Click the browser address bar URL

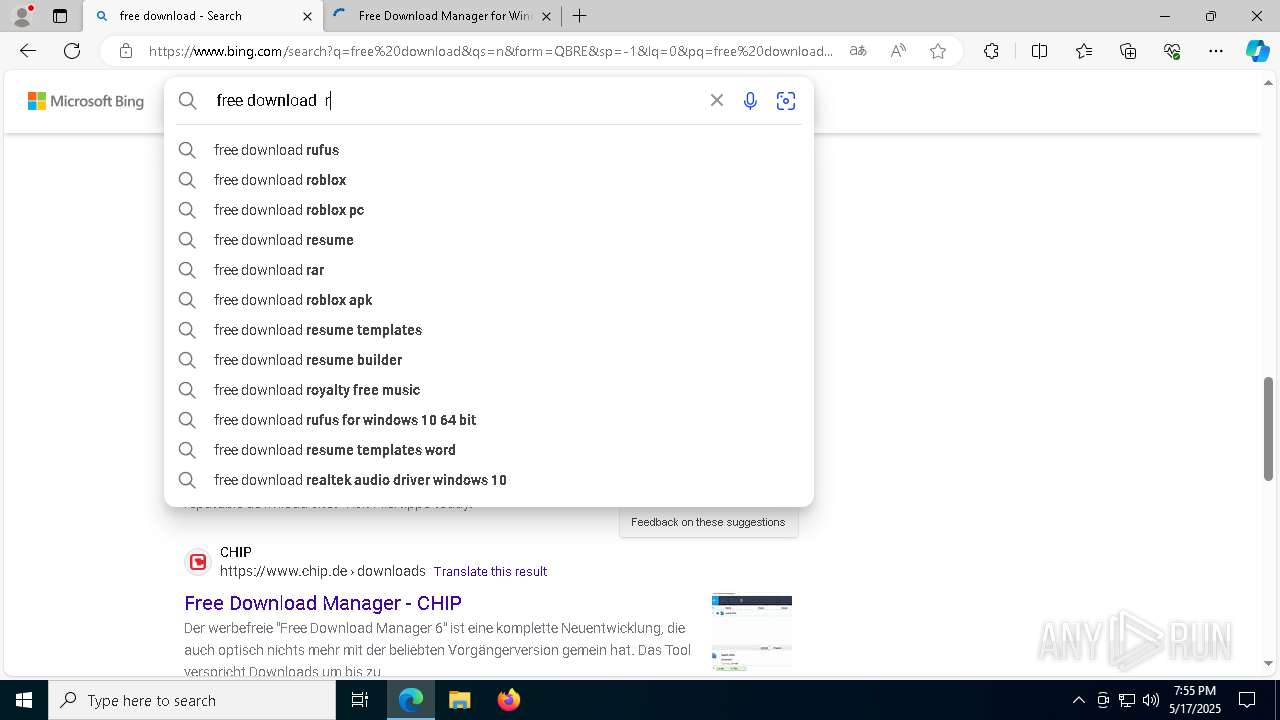[x=490, y=51]
